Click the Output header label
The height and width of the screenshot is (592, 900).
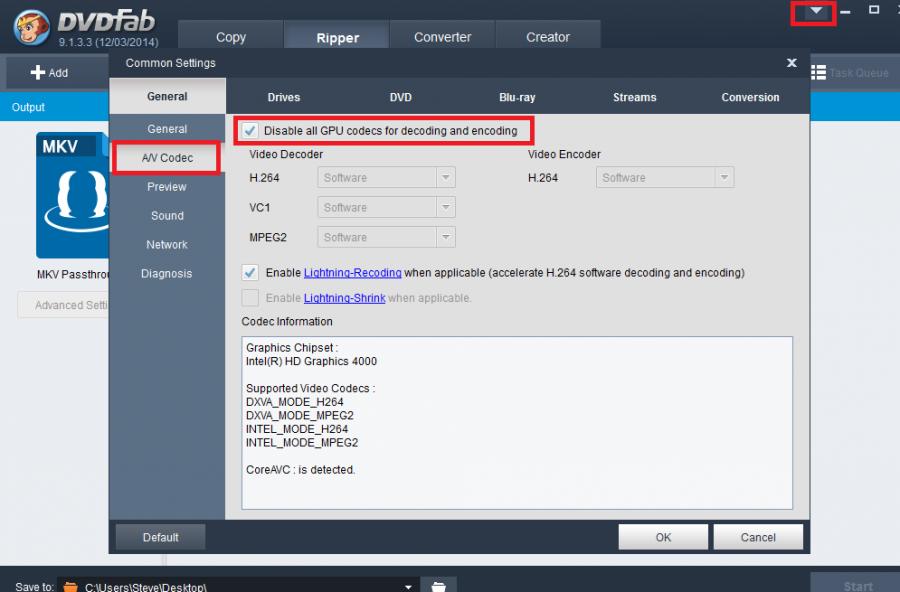coord(28,107)
